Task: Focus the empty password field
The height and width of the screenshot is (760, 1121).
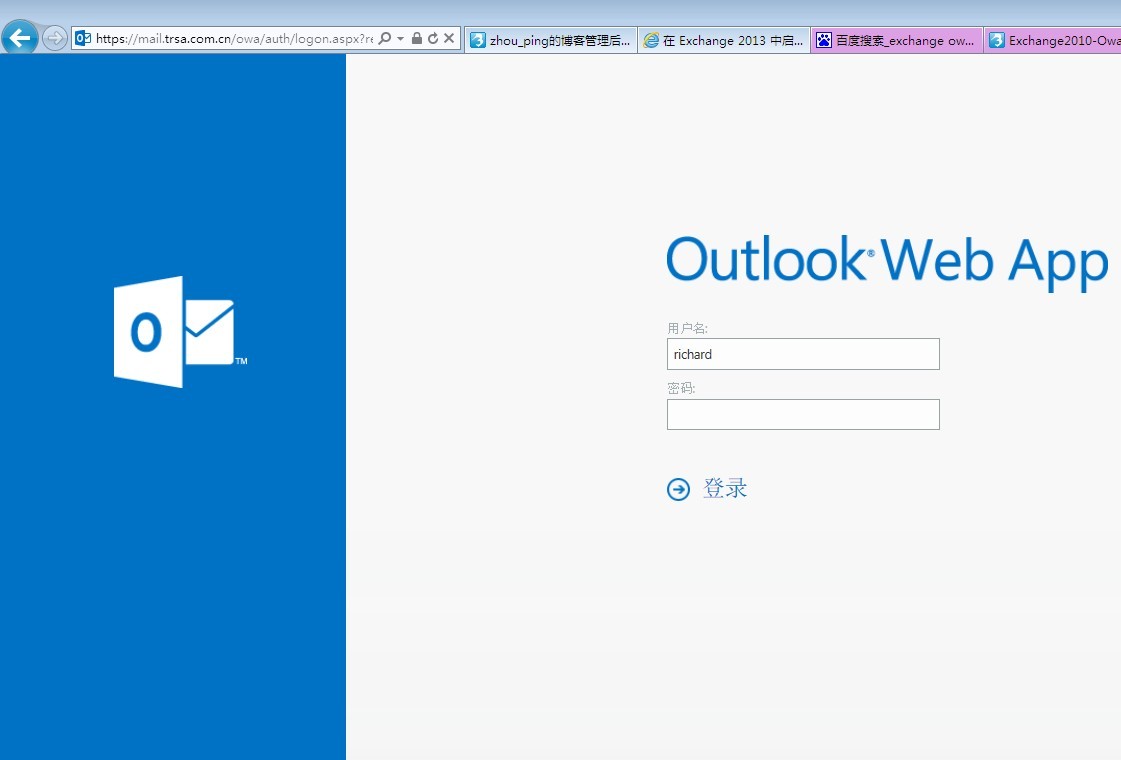Action: pos(803,415)
